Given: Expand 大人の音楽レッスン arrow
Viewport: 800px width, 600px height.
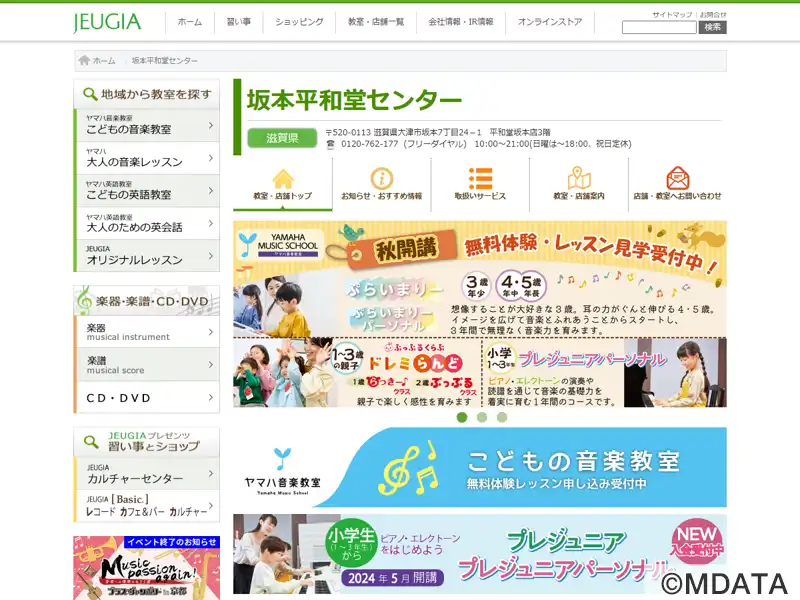Looking at the screenshot, I should click(x=211, y=158).
